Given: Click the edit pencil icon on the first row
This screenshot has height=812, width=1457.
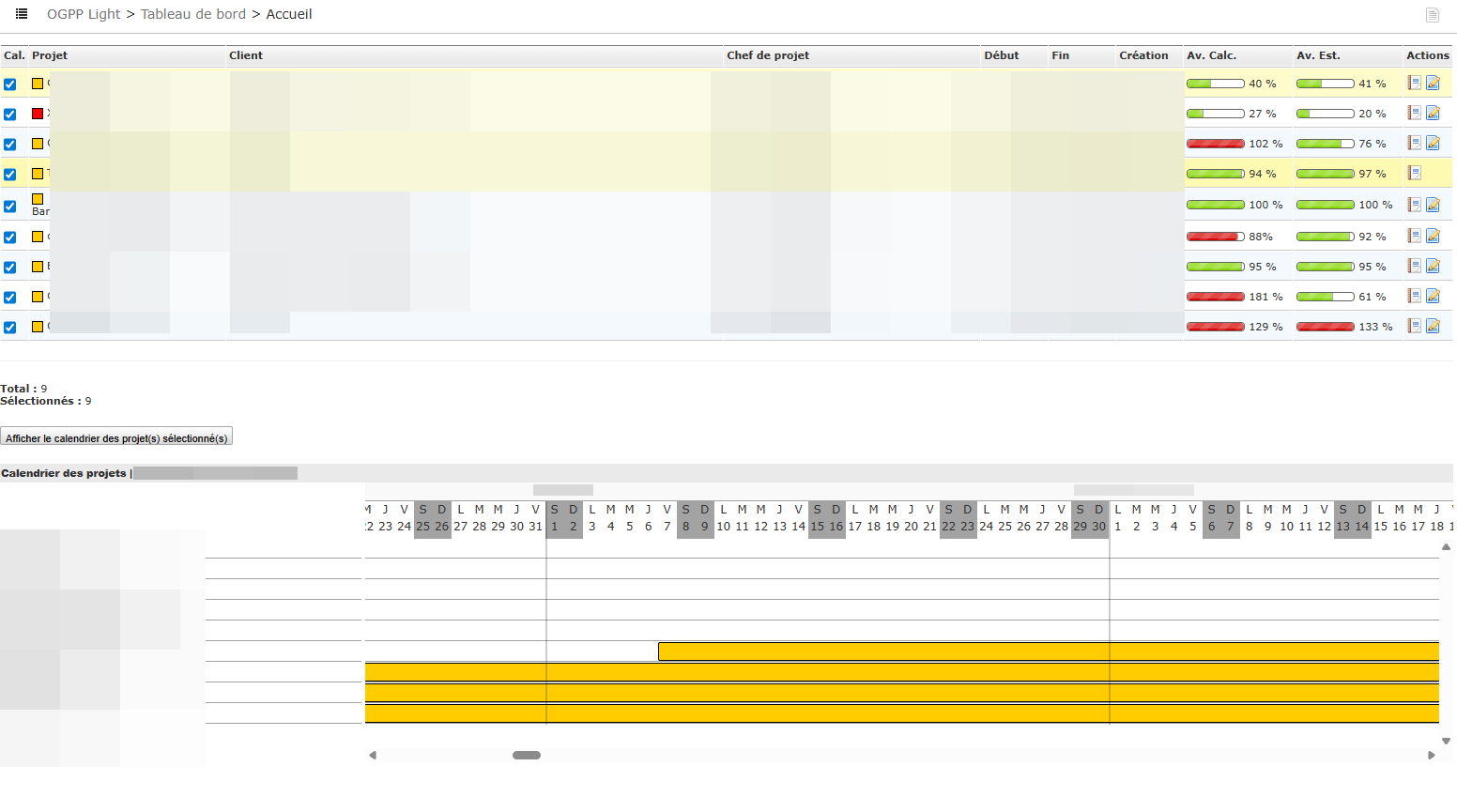Looking at the screenshot, I should (x=1432, y=83).
